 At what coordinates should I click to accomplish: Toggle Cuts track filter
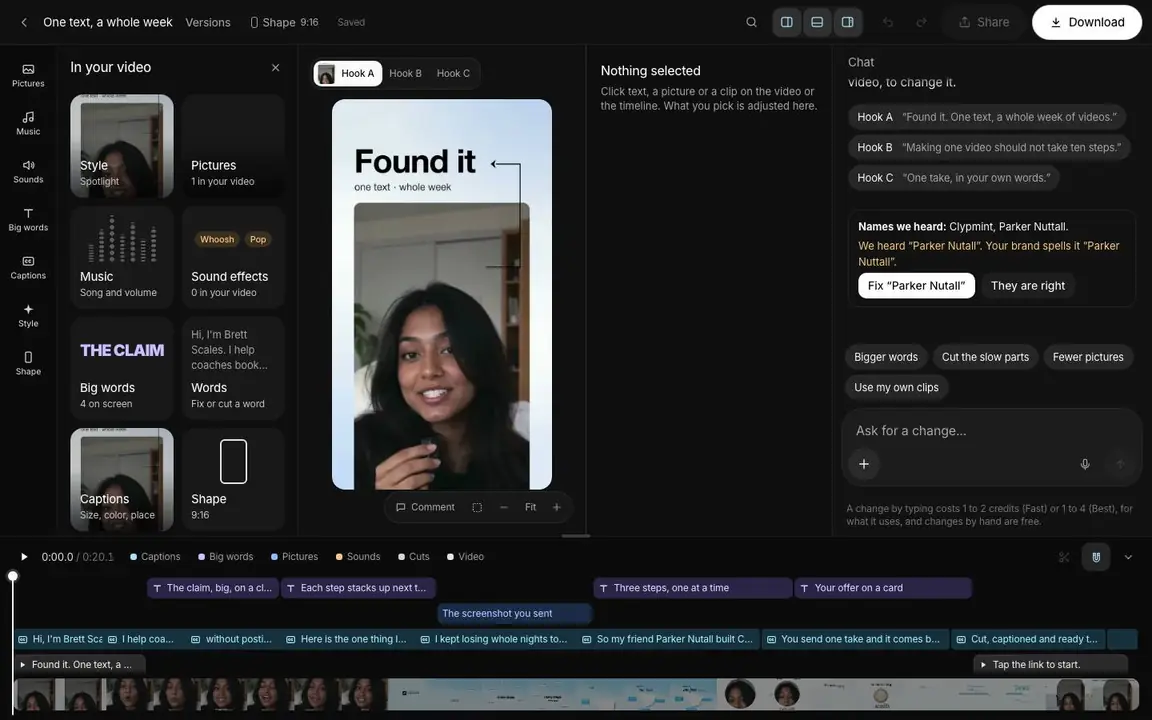click(414, 557)
